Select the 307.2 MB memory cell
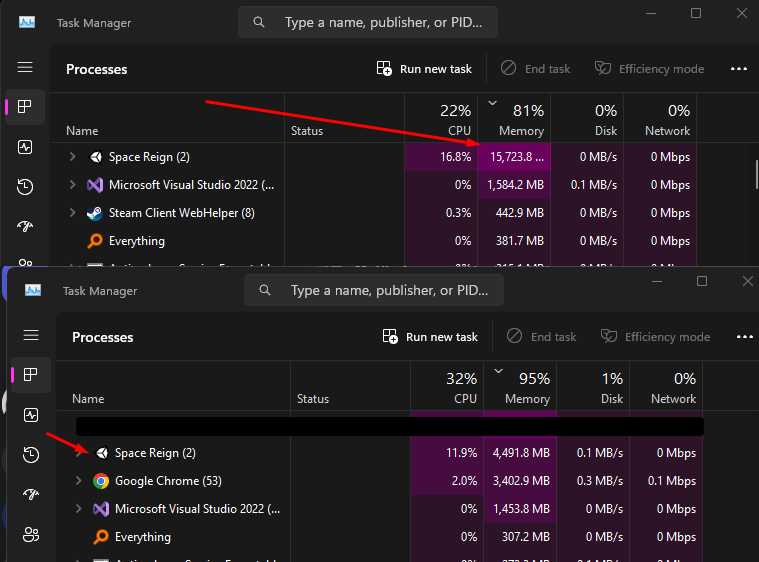Viewport: 759px width, 562px height. (520, 537)
